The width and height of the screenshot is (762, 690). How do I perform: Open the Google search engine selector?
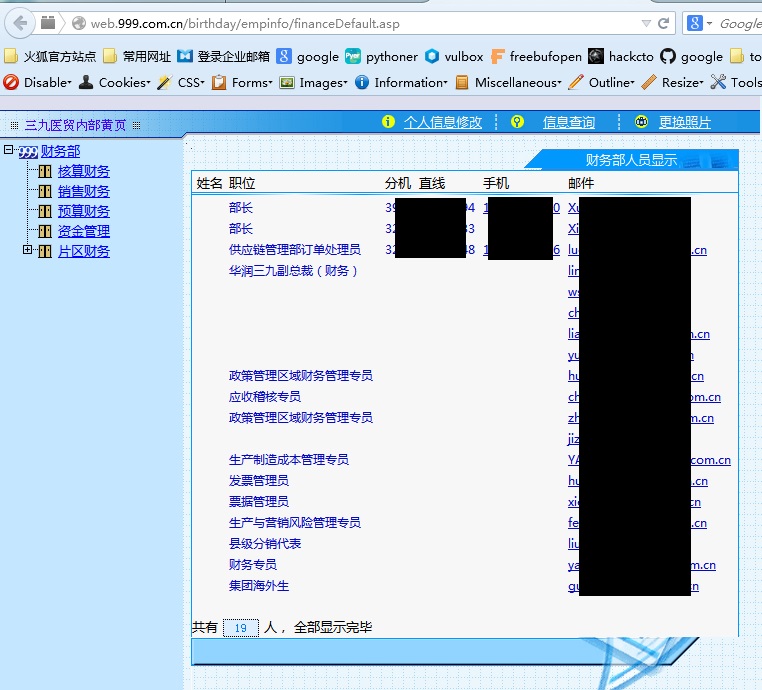(x=699, y=23)
